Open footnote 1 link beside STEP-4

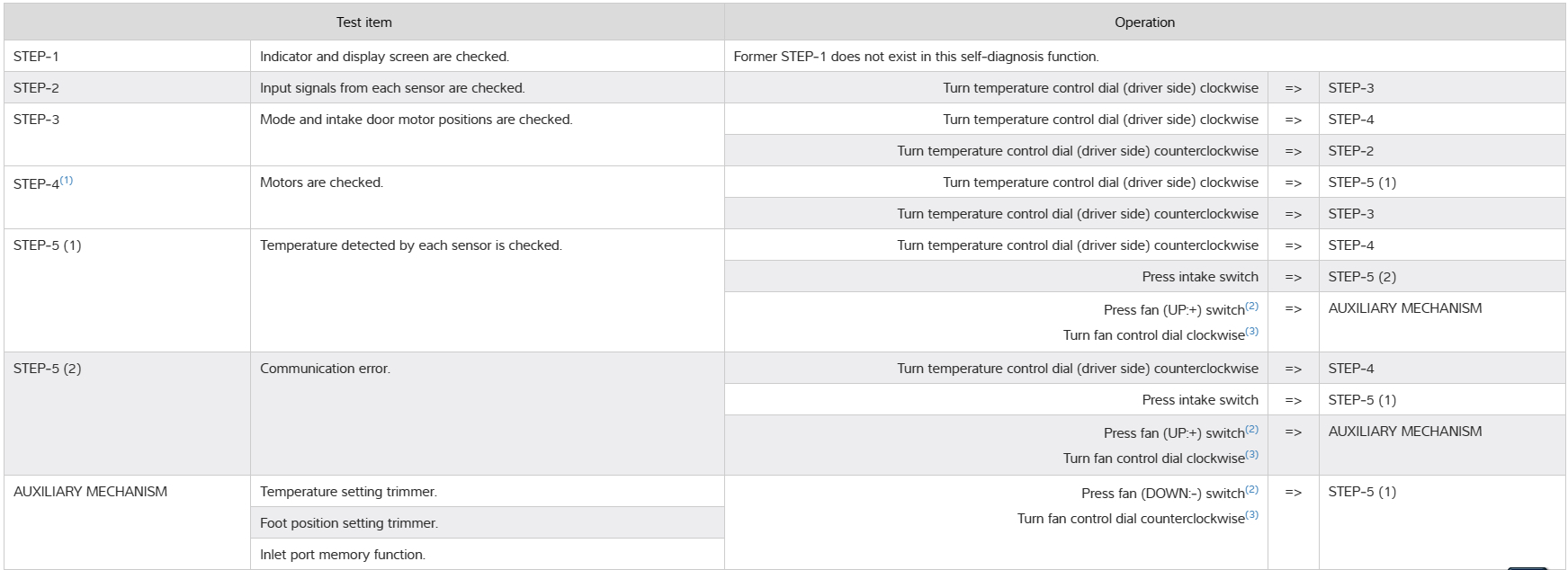tap(66, 180)
